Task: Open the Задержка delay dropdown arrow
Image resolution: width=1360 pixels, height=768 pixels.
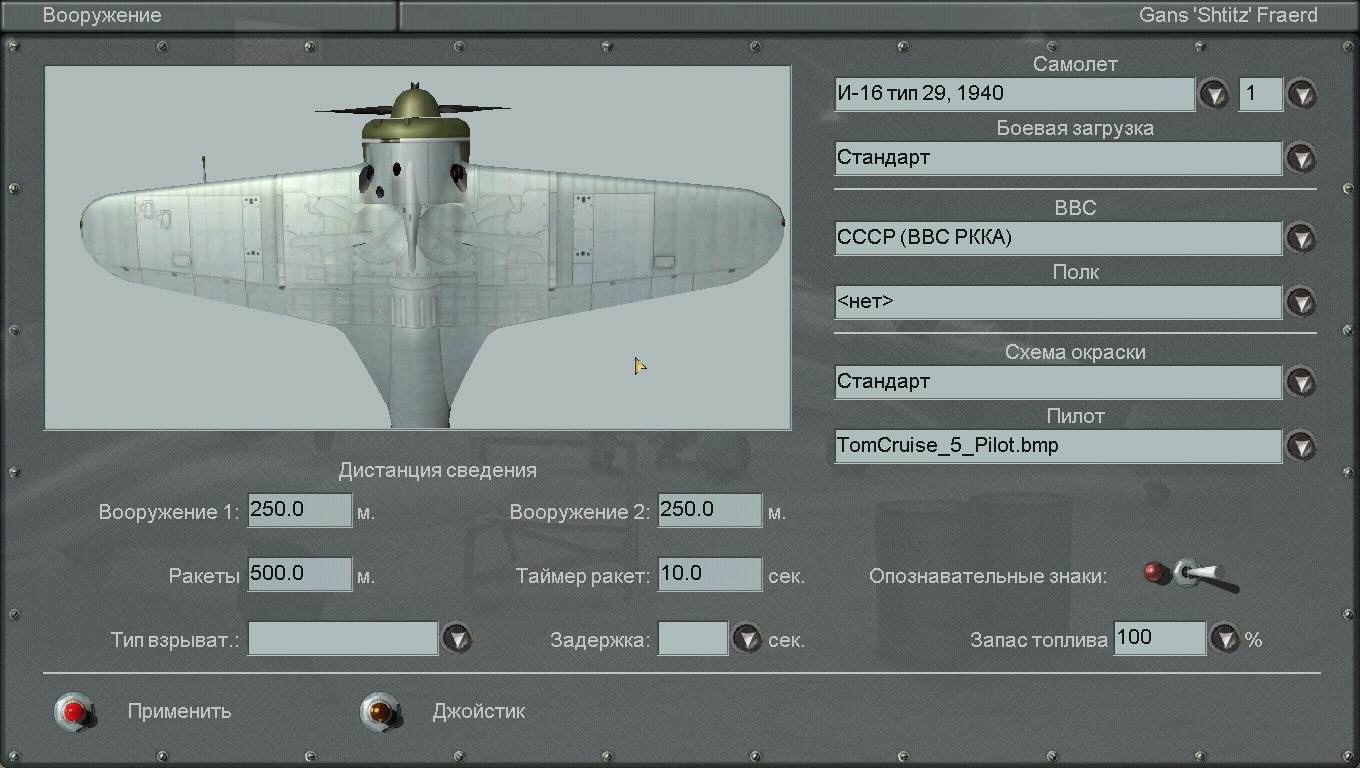Action: 747,638
